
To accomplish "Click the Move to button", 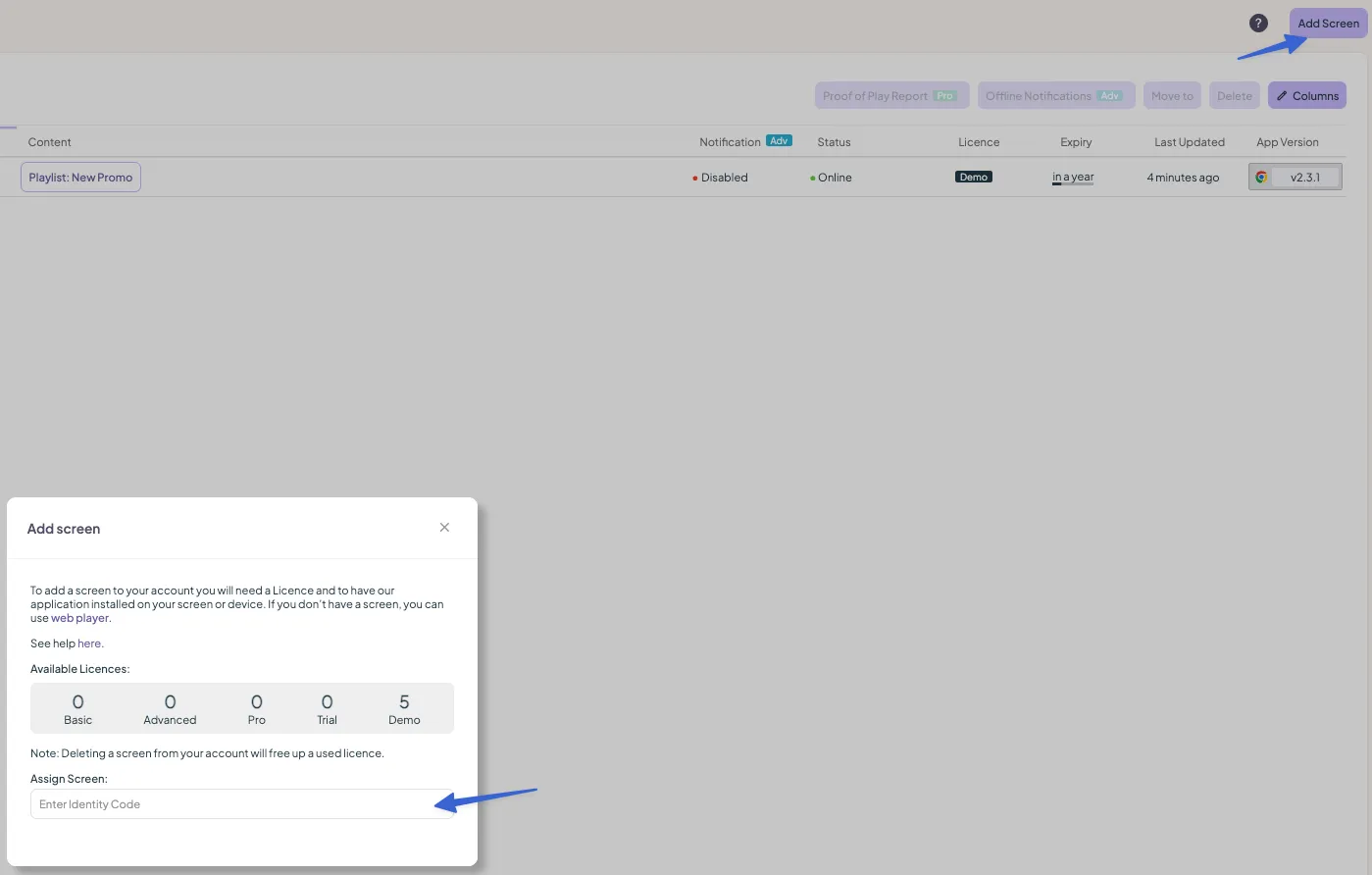I will tap(1172, 96).
